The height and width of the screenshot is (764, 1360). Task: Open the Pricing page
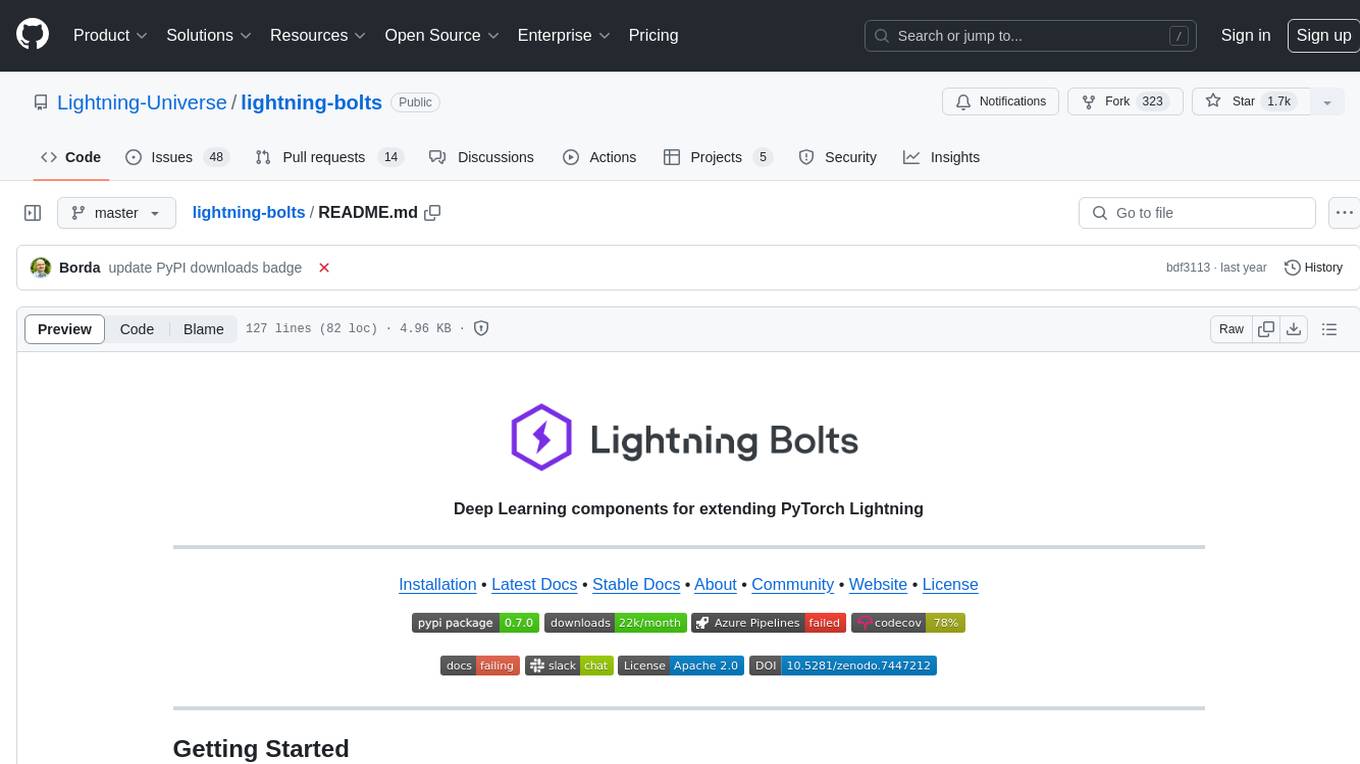click(x=653, y=35)
